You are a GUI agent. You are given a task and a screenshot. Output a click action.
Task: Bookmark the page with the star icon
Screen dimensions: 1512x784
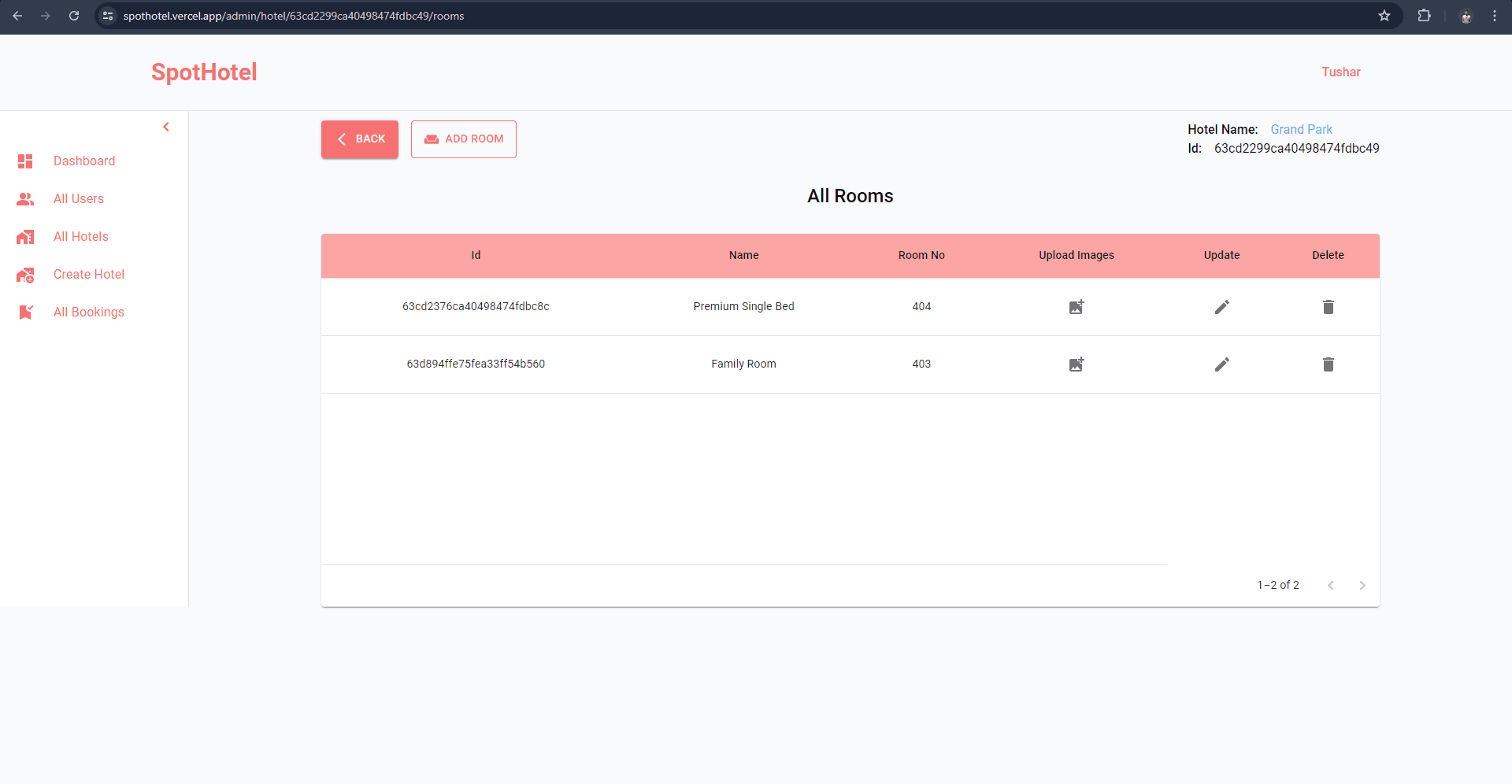point(1385,16)
